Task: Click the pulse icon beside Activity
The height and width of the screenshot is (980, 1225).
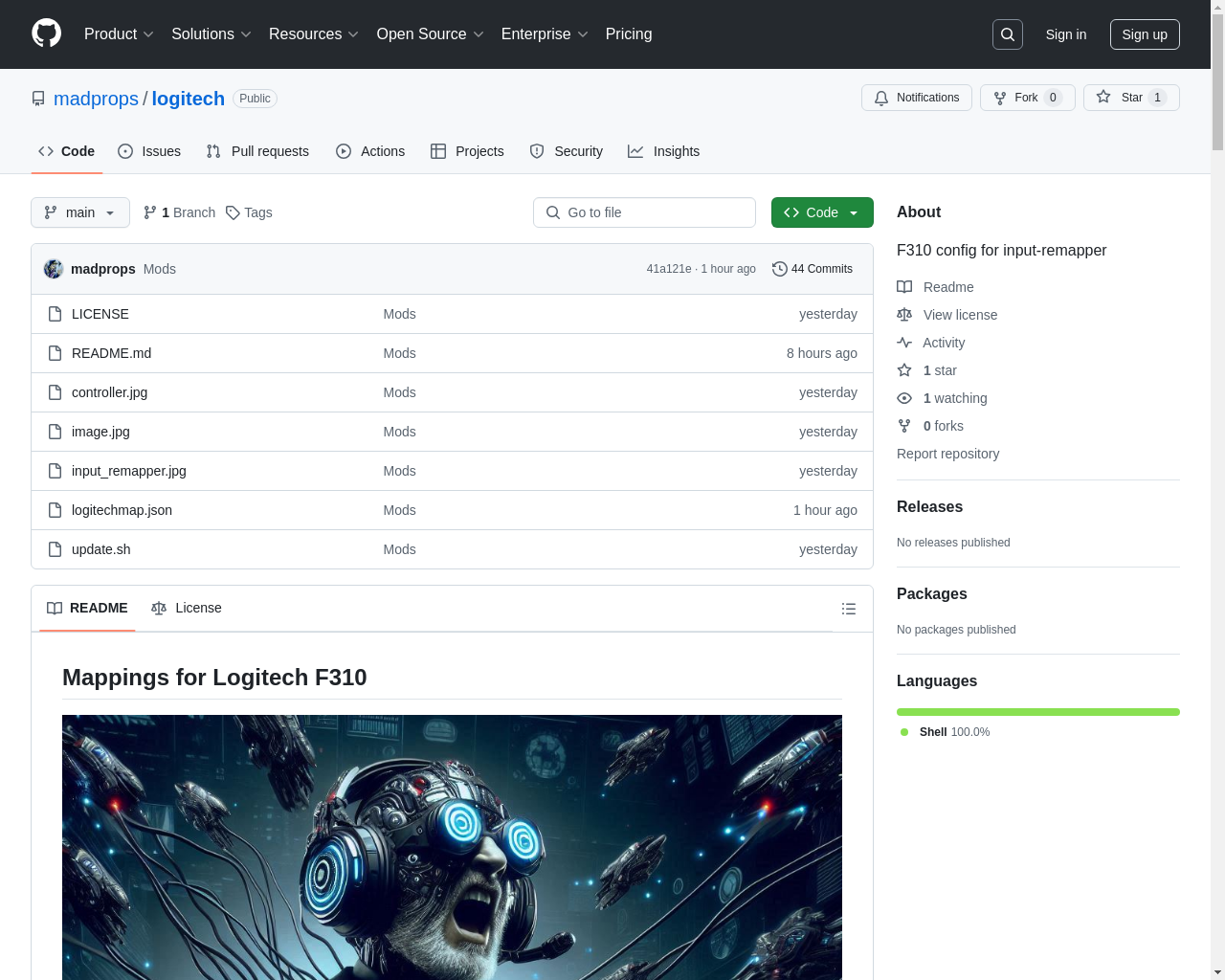Action: 904,343
